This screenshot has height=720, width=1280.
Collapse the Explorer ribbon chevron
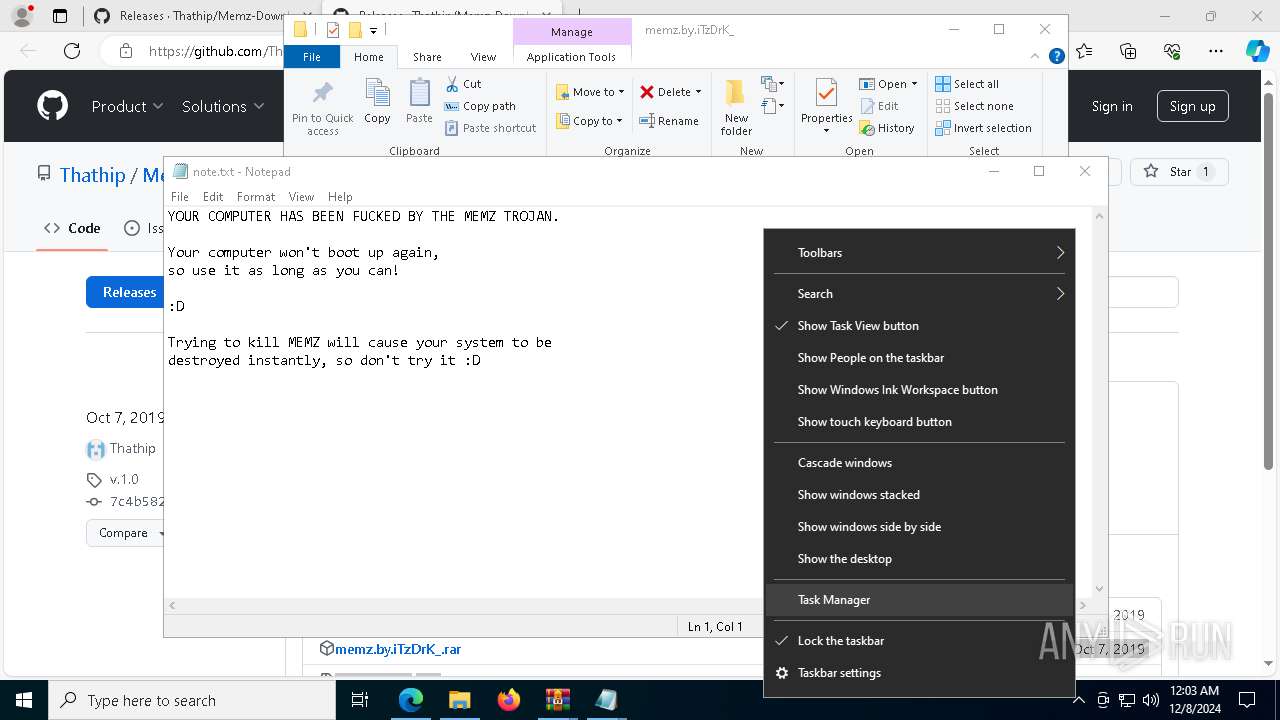pos(1035,57)
